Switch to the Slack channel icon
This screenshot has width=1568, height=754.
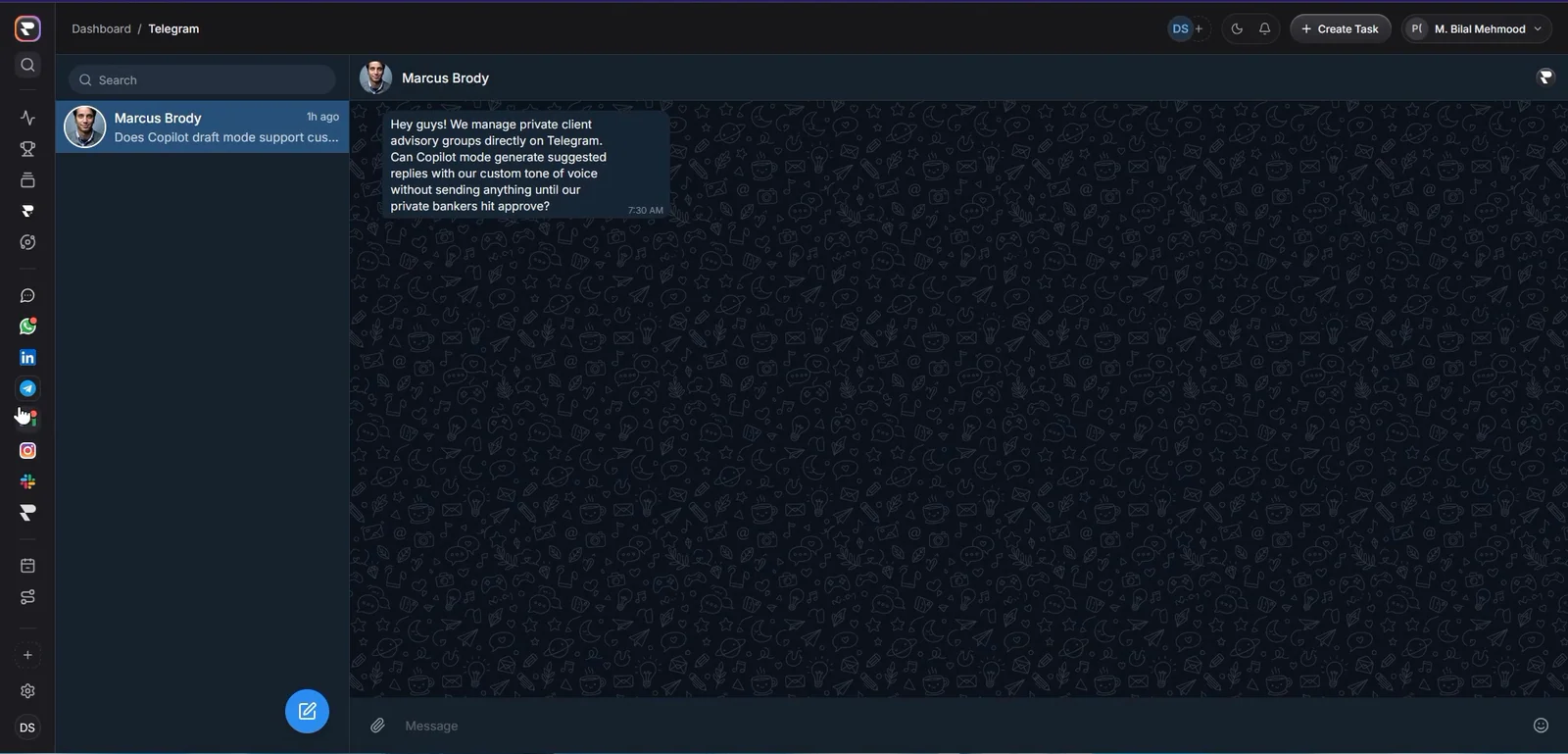tap(27, 482)
